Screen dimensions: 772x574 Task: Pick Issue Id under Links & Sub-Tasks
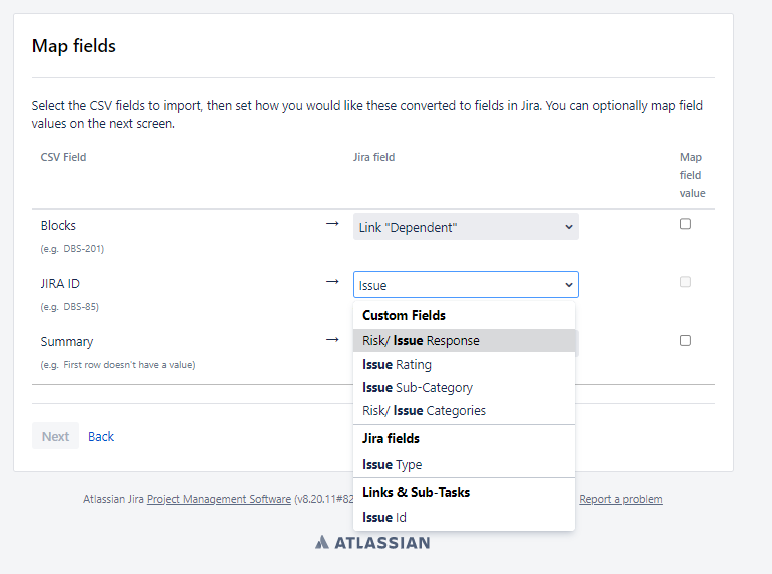(464, 517)
